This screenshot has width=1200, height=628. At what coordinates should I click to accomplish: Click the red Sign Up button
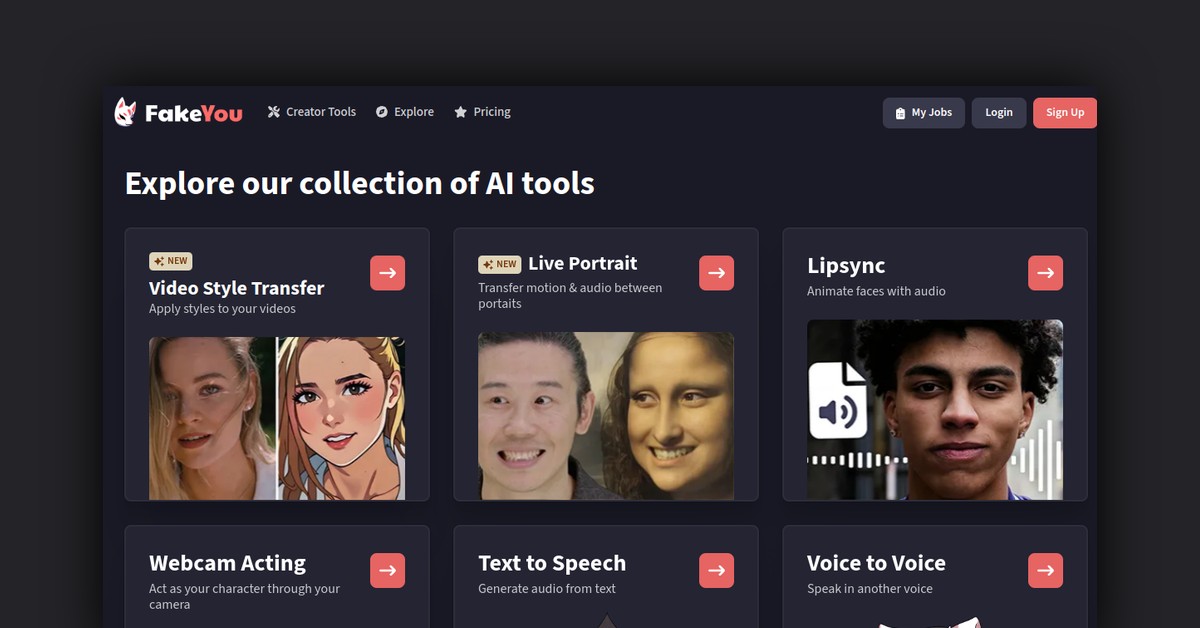click(1064, 113)
